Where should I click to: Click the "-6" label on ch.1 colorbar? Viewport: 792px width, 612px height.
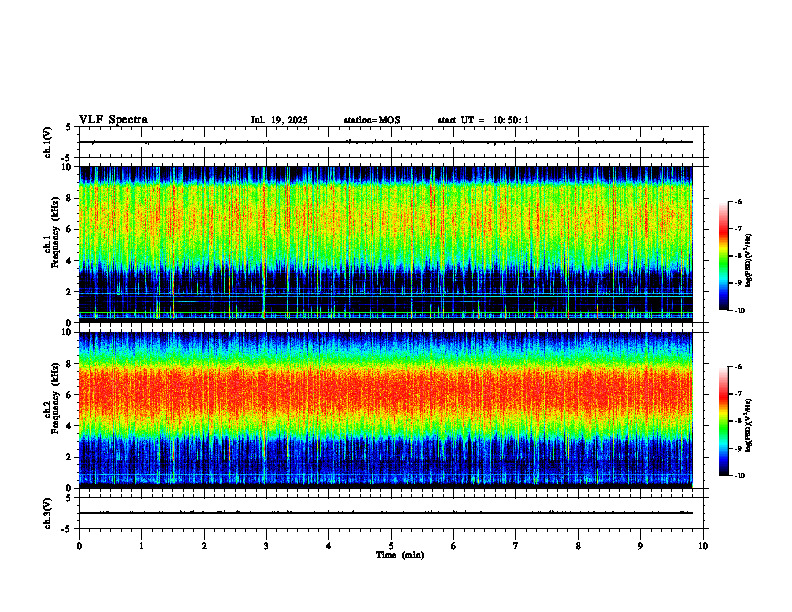click(x=737, y=201)
